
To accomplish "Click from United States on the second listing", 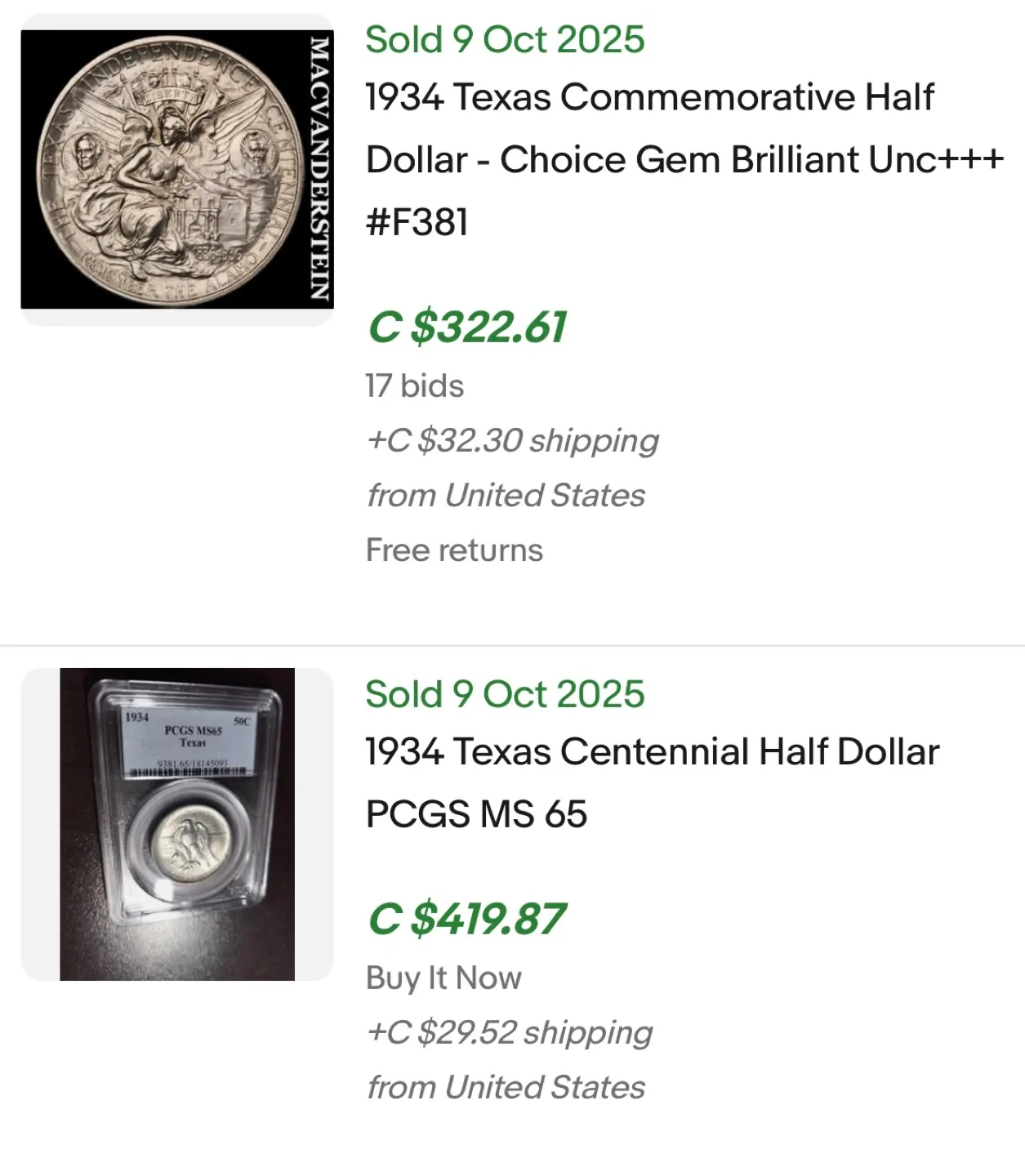I will [506, 1087].
